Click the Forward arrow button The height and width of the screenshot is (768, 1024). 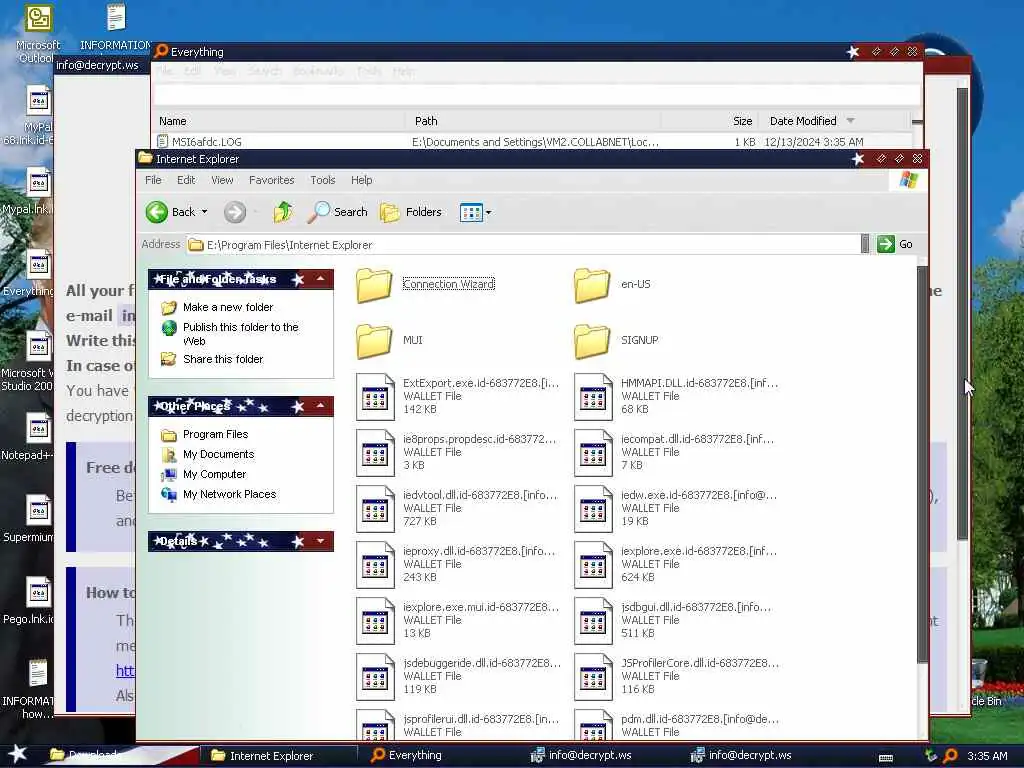(x=235, y=212)
